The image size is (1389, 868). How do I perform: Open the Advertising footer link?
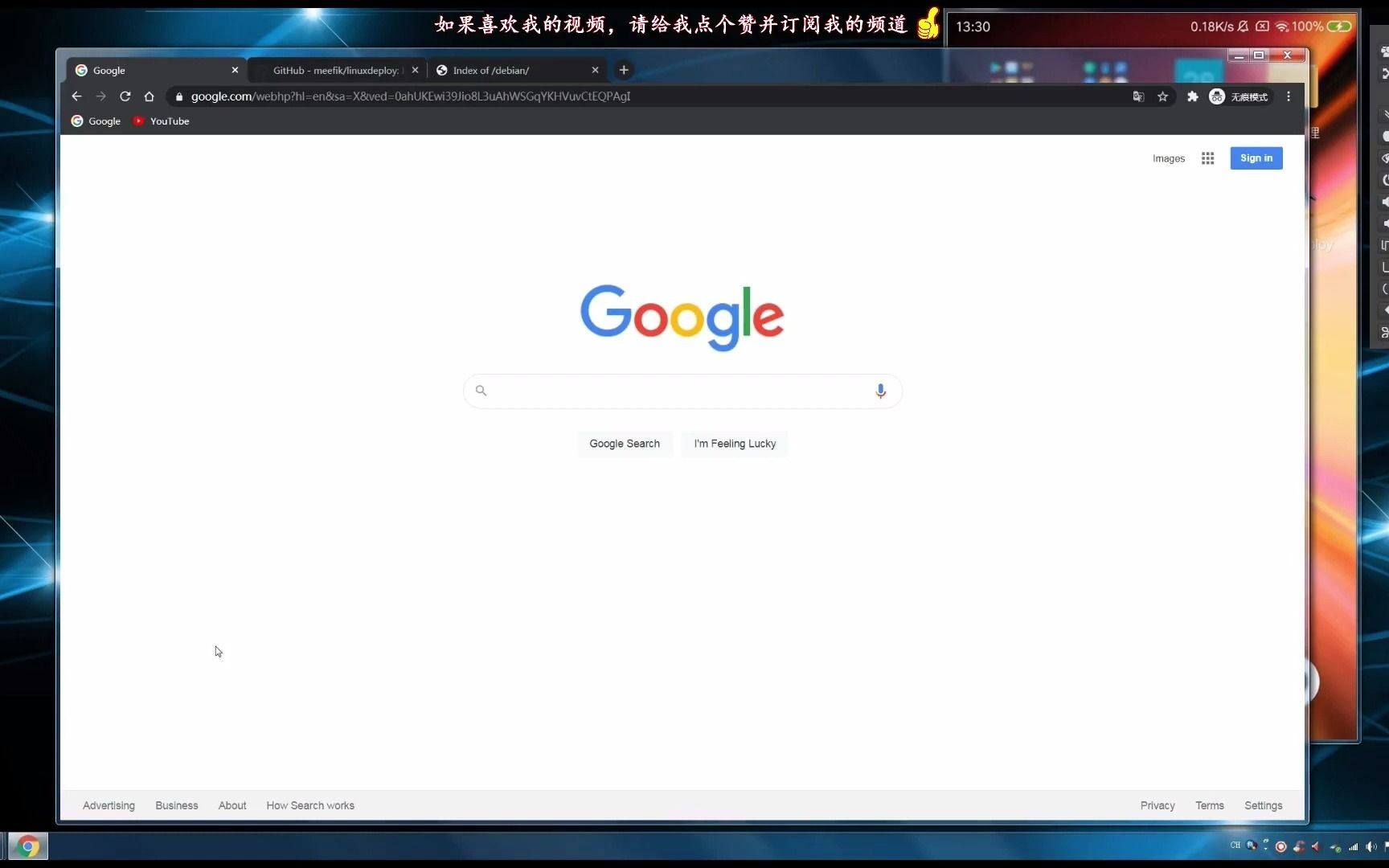pyautogui.click(x=109, y=805)
